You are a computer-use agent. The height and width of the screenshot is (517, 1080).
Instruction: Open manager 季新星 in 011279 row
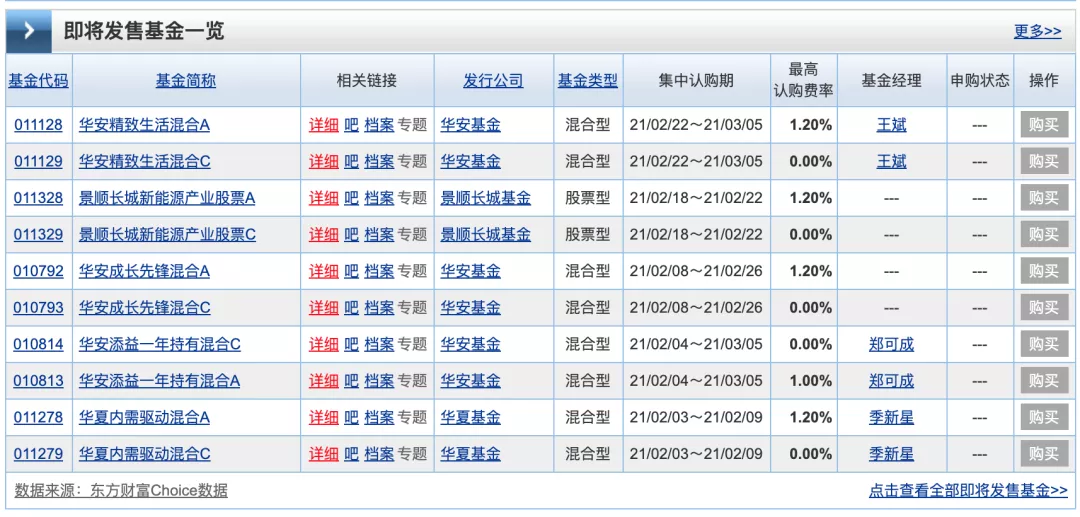pyautogui.click(x=891, y=454)
